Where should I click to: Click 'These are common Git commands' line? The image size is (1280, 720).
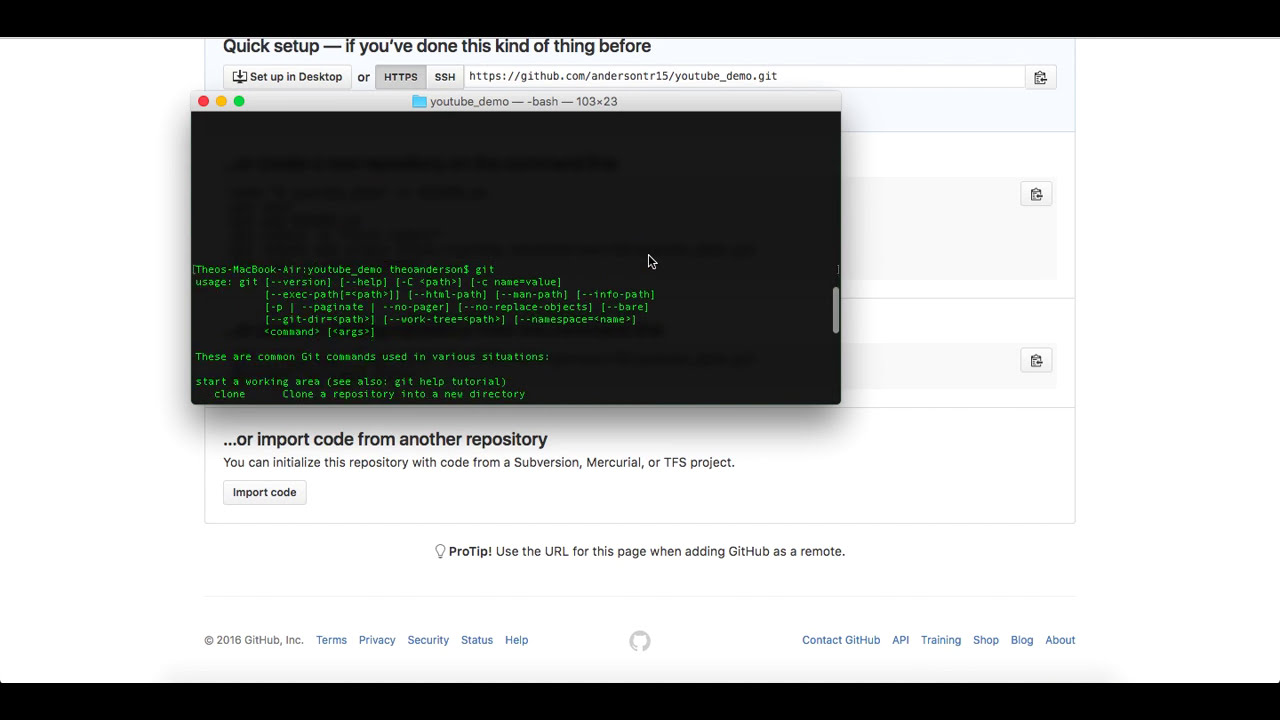[372, 357]
